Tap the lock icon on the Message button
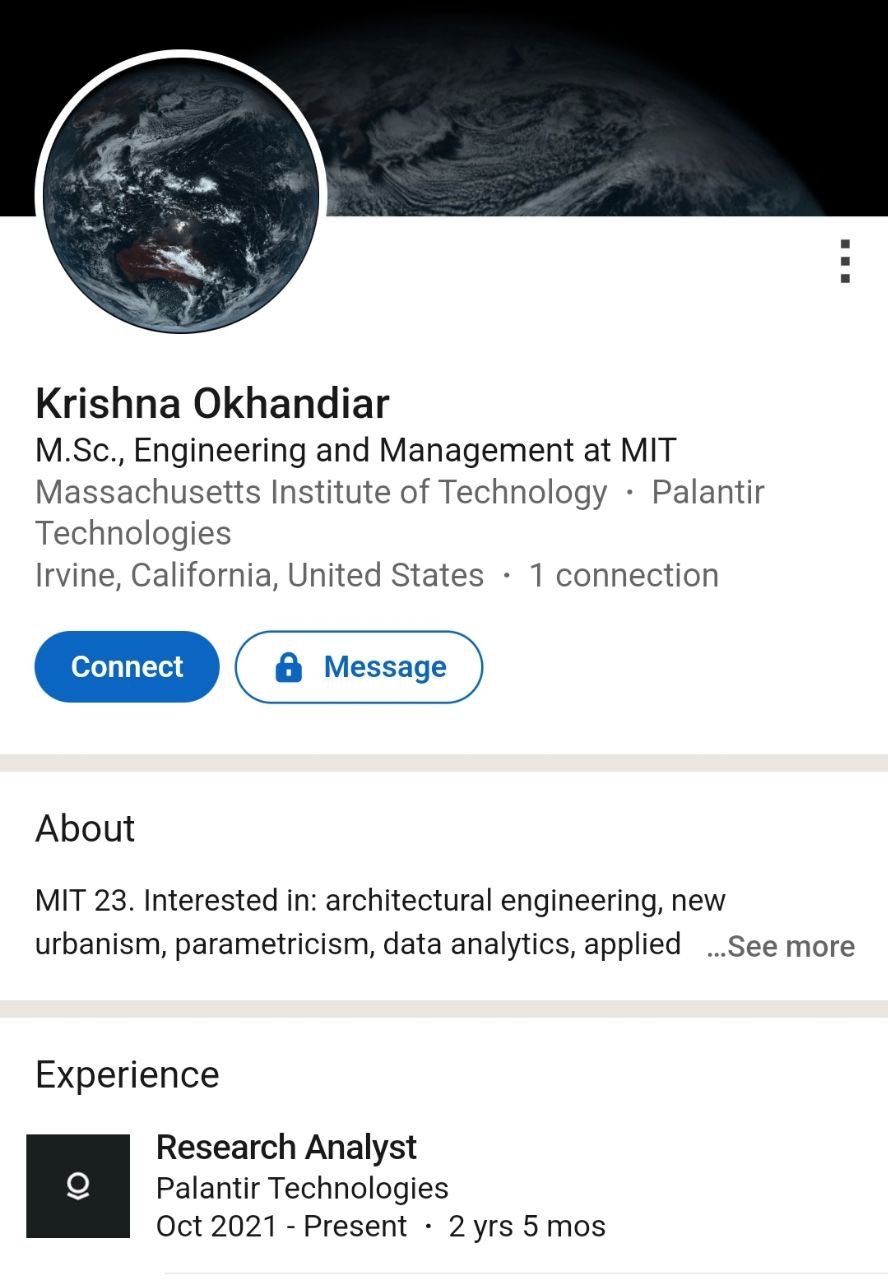Screen dimensions: 888x1280 tap(288, 667)
